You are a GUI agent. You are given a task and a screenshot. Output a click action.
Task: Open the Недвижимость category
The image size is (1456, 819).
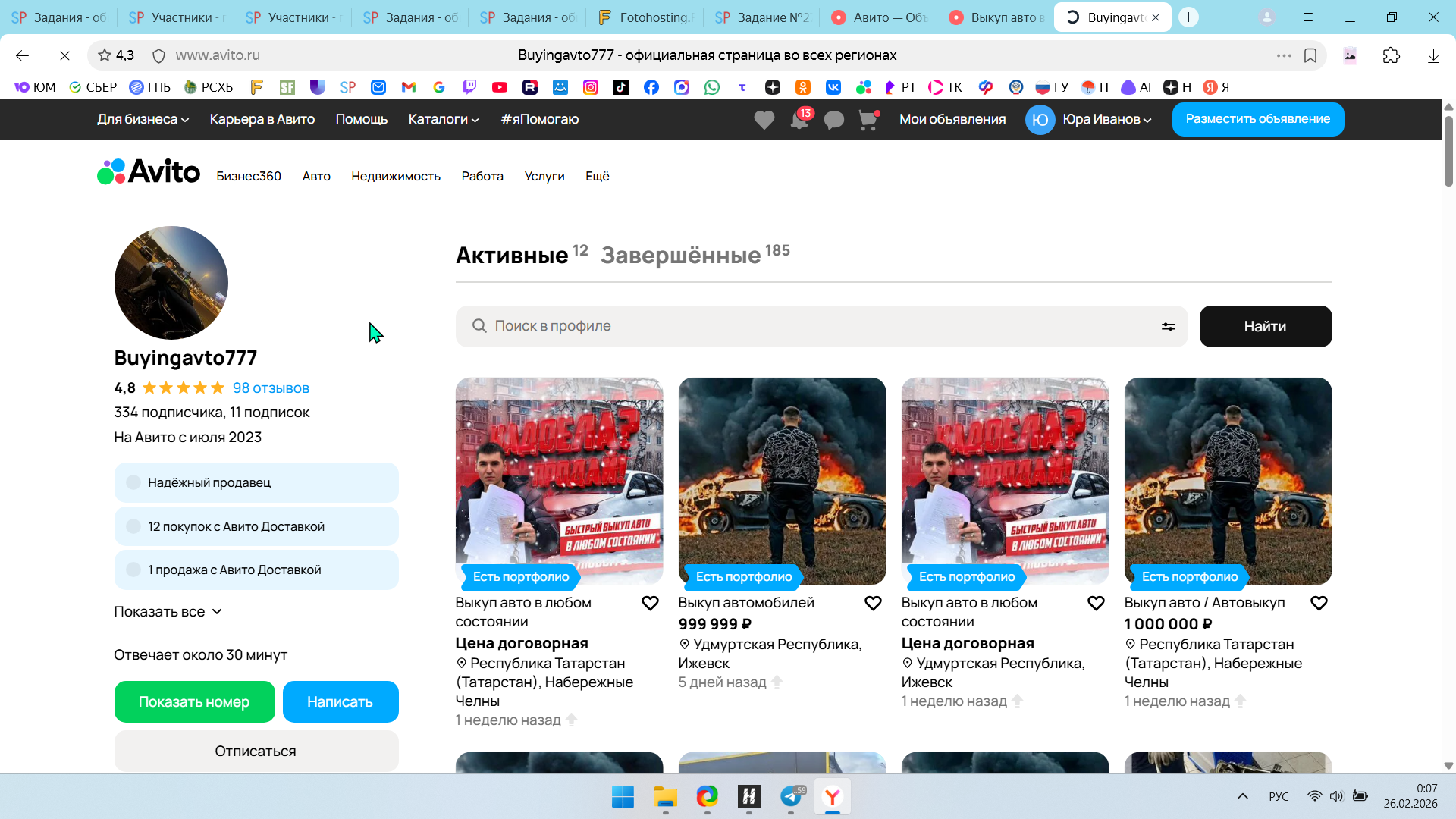[395, 176]
